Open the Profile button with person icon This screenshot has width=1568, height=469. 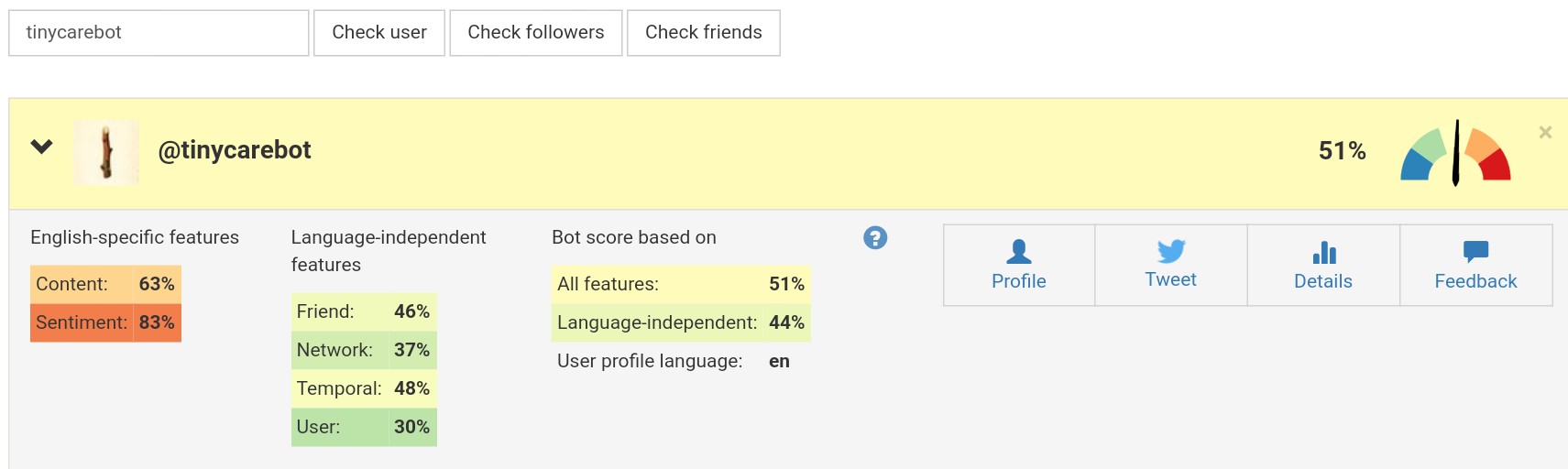(1018, 266)
